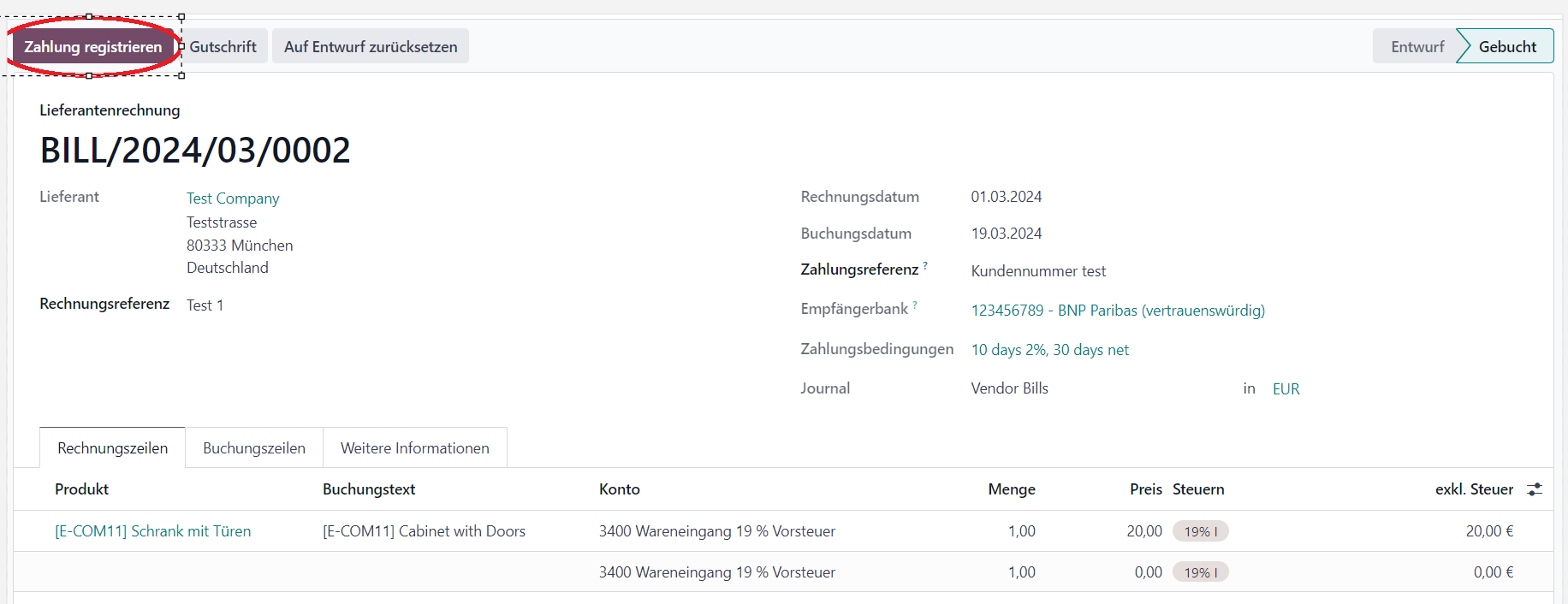Select bill number BILL/2024/03/0002

[x=195, y=151]
